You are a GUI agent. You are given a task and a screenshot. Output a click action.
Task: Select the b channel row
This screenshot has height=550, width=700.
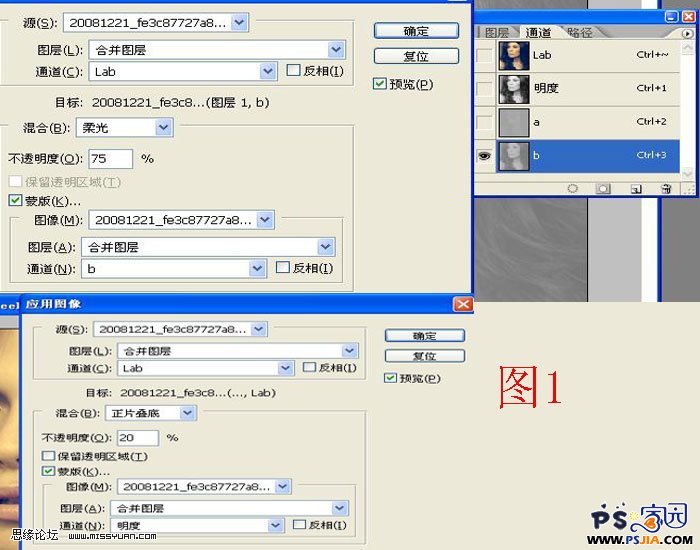tap(588, 156)
